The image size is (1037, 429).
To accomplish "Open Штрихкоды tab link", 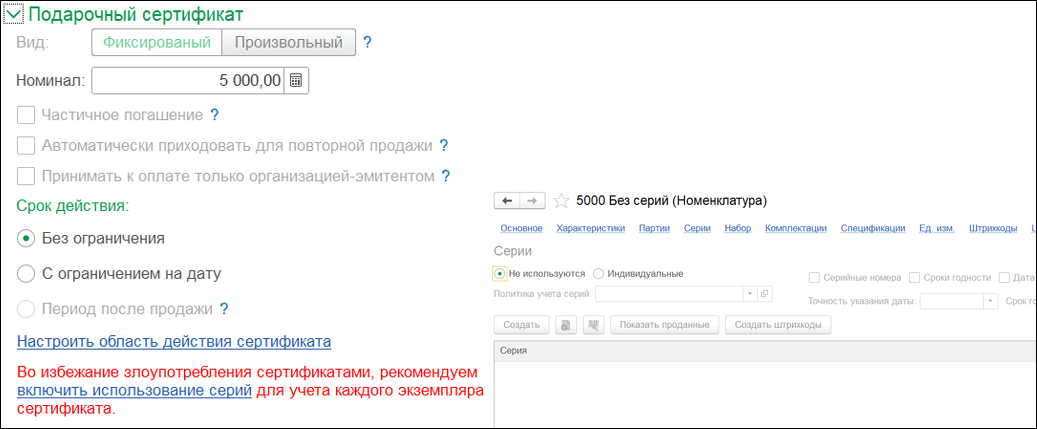I will 992,229.
